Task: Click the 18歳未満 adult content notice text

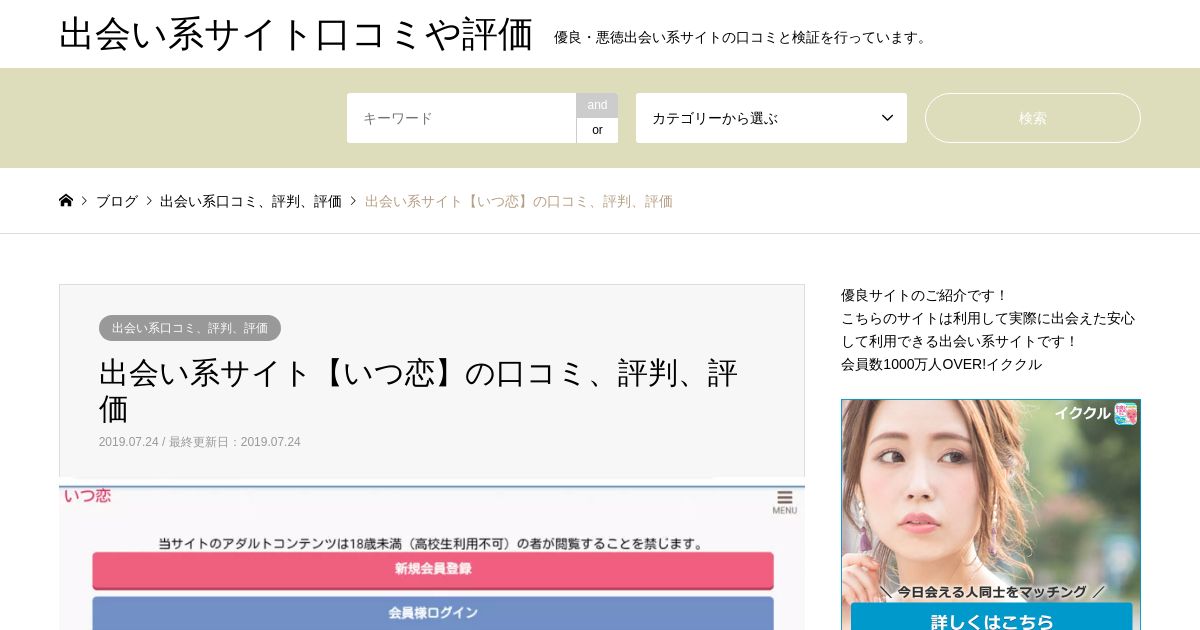Action: [x=431, y=544]
